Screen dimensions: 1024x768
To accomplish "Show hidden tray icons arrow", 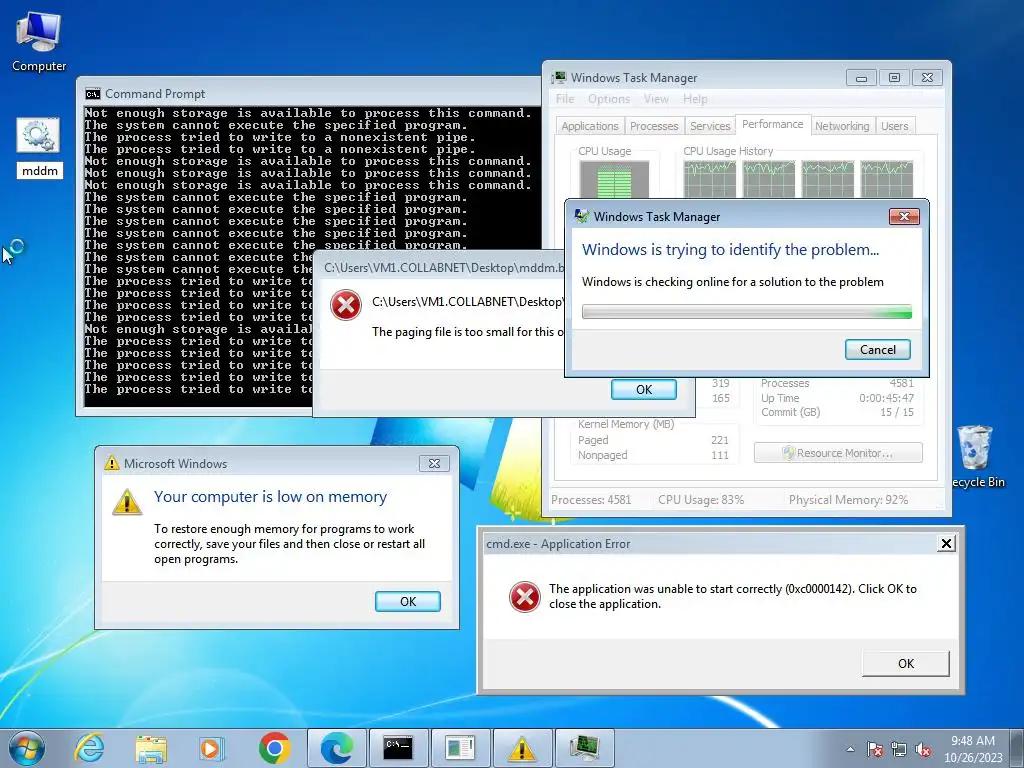I will coord(850,749).
